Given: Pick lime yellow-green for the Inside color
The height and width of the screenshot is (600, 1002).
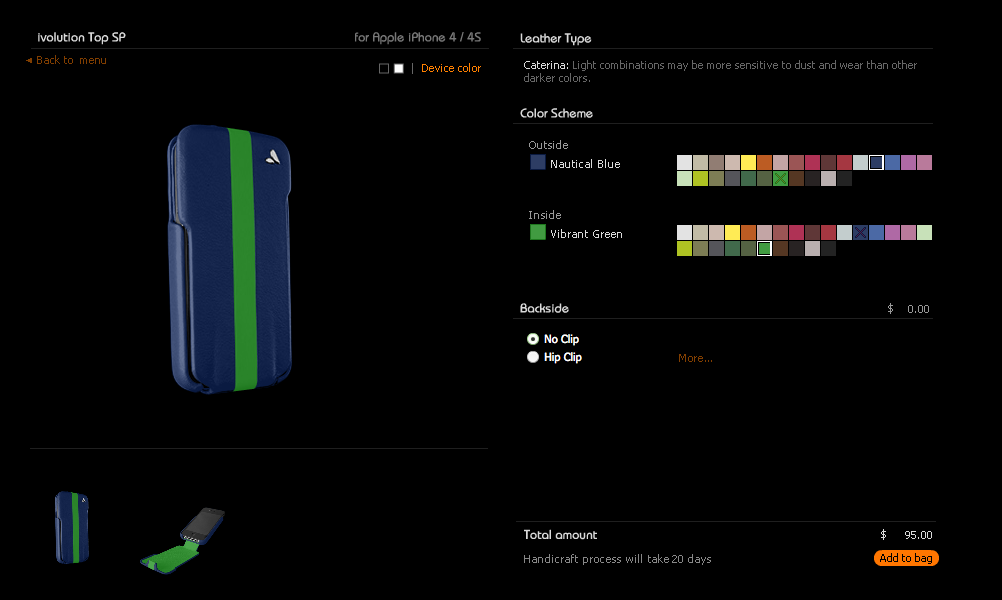Looking at the screenshot, I should (x=684, y=248).
